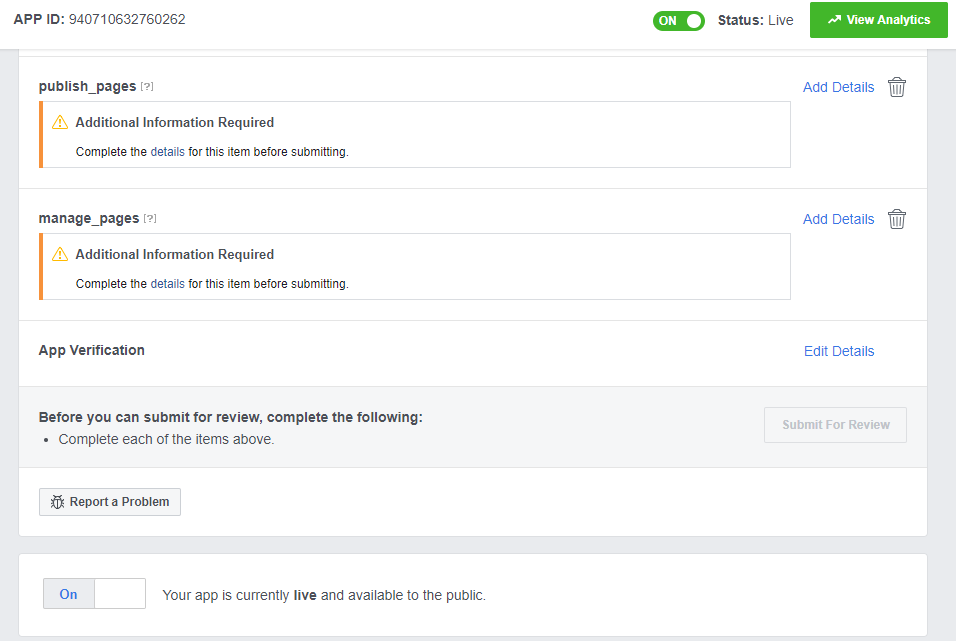The height and width of the screenshot is (641, 956).
Task: Click Report a Problem button
Action: coord(110,502)
